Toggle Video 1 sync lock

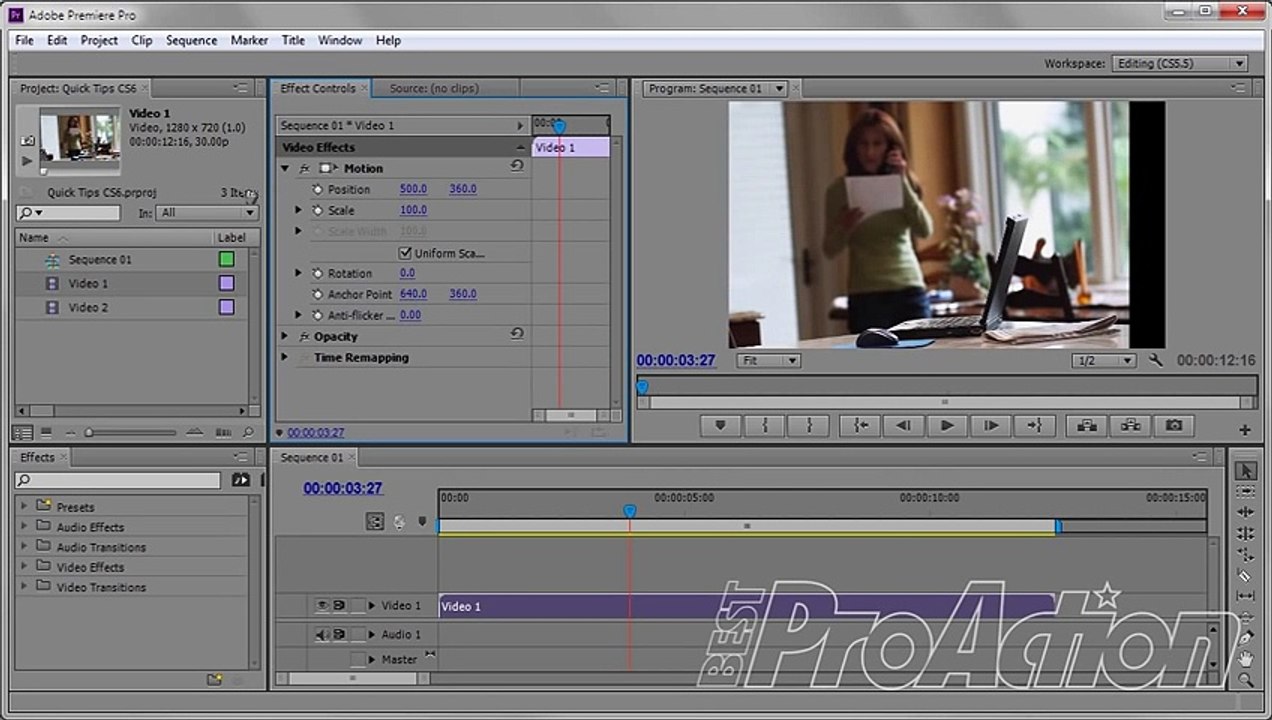point(339,606)
